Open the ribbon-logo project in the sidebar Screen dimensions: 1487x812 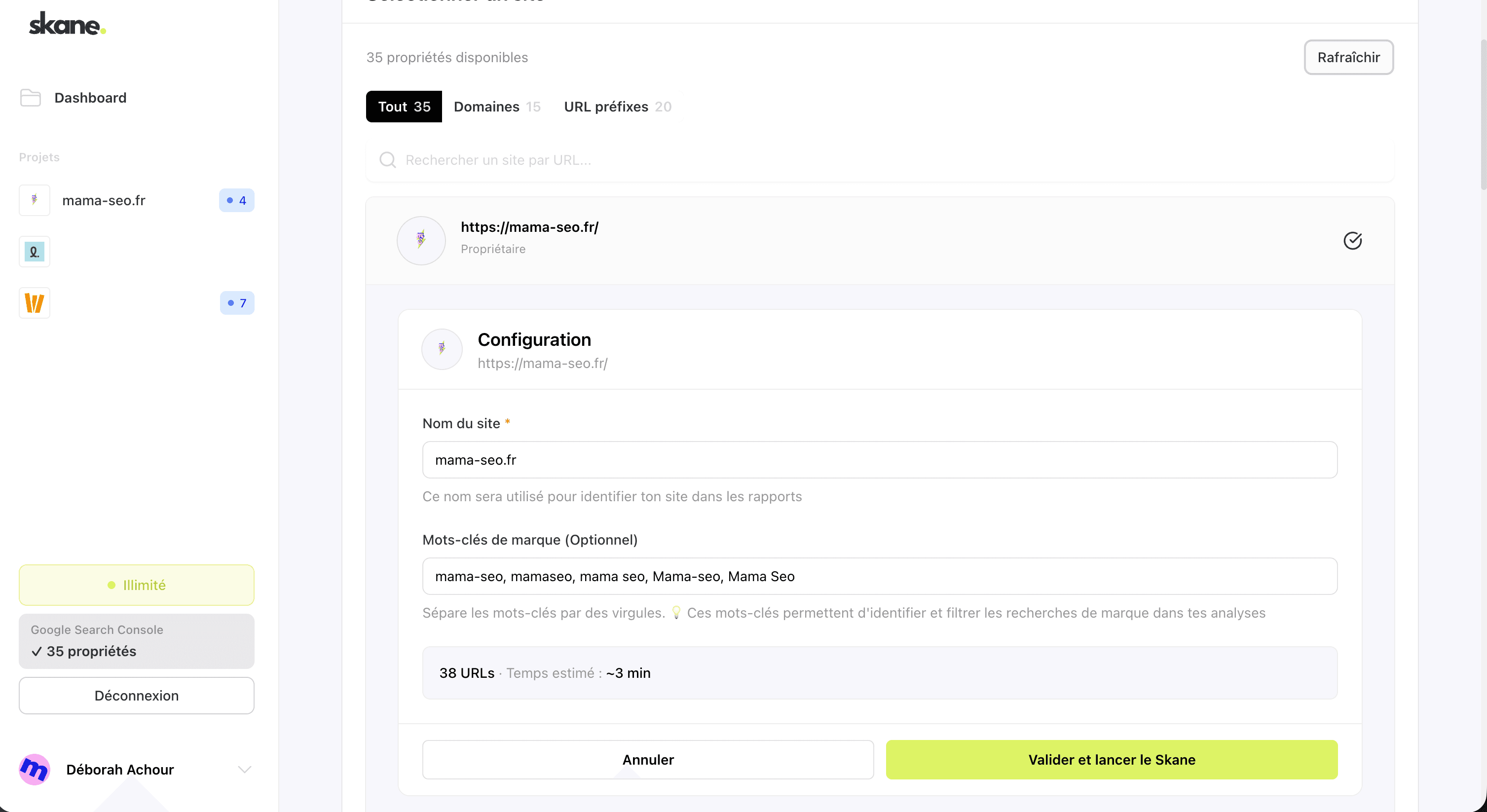coord(34,252)
